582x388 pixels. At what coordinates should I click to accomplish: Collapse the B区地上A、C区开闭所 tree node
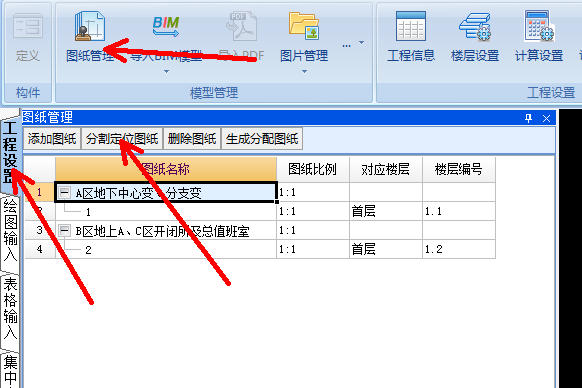65,231
